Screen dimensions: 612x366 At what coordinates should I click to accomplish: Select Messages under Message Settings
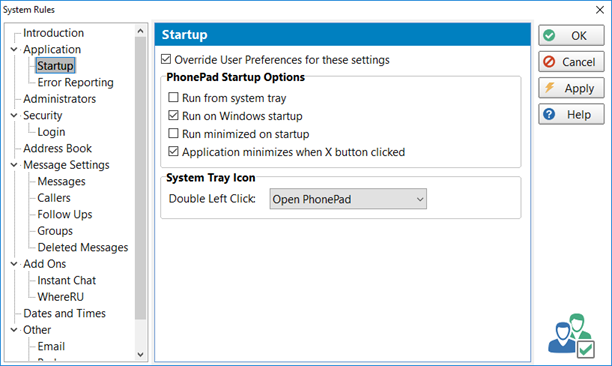(61, 181)
